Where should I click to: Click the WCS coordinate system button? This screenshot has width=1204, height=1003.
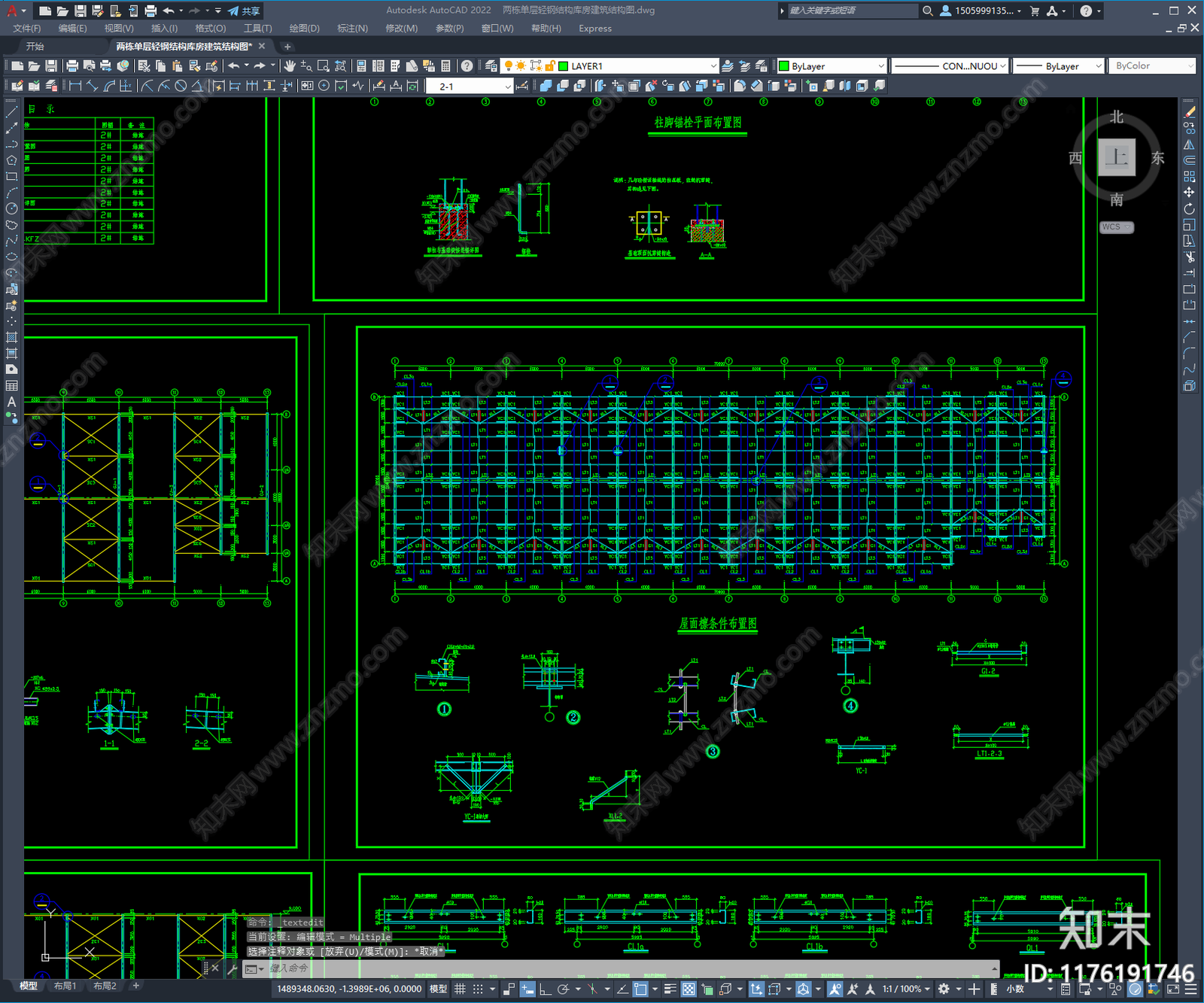[1117, 227]
